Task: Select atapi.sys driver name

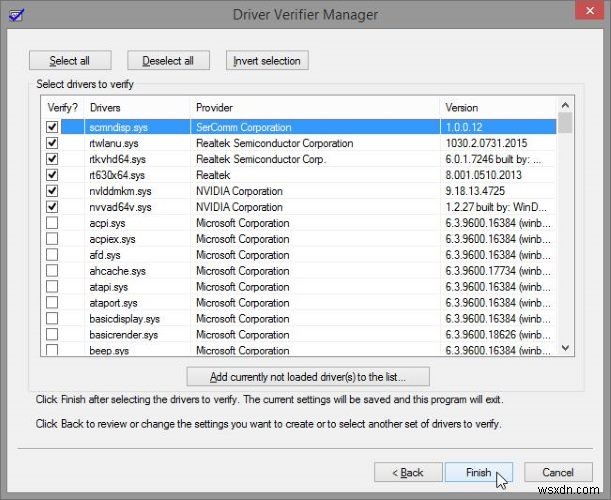Action: click(x=109, y=287)
